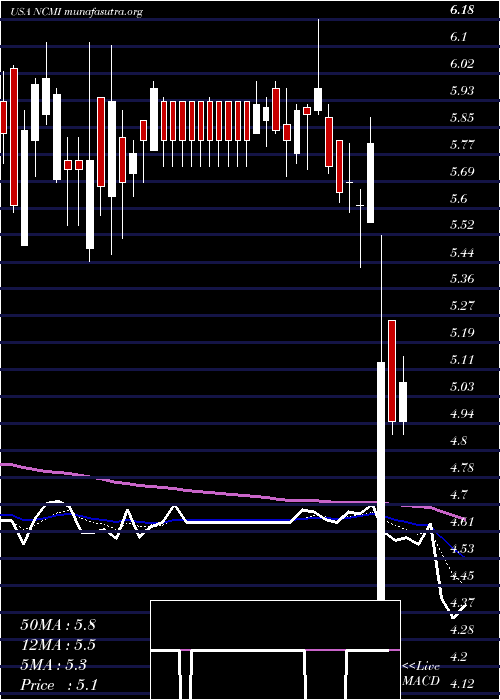Select the 5.36 price axis label
The width and height of the screenshot is (500, 700).
coord(462,279)
